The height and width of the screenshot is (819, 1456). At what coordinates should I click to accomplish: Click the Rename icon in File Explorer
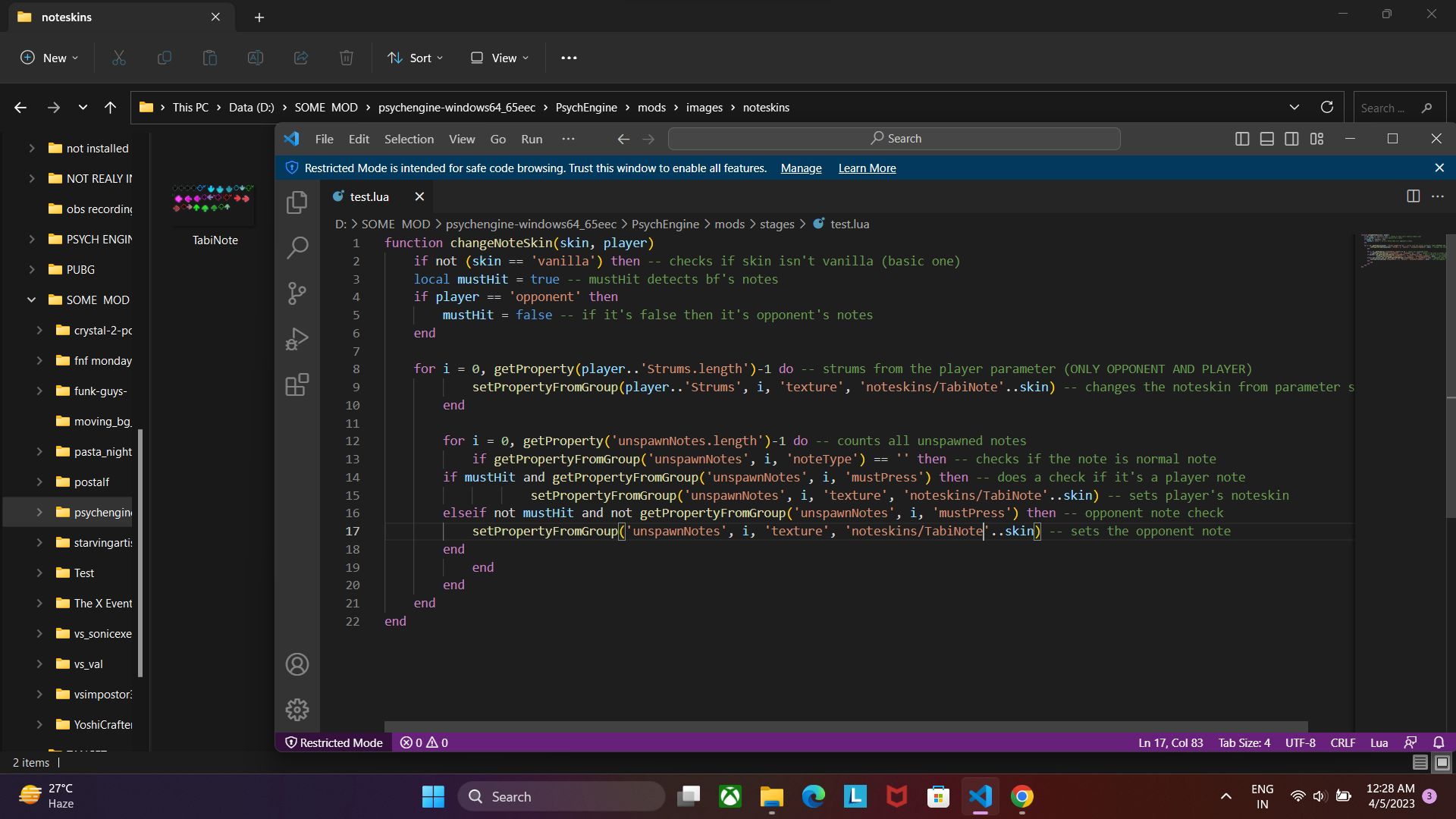click(256, 58)
